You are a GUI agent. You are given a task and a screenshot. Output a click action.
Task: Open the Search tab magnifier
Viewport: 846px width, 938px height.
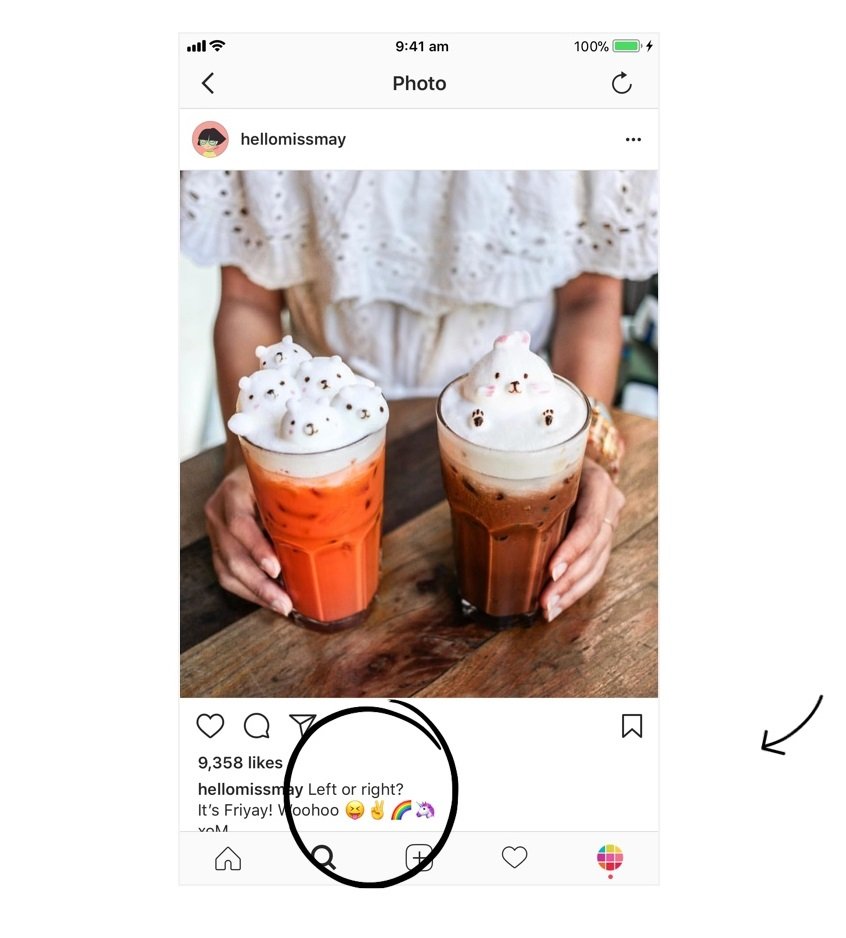[324, 857]
